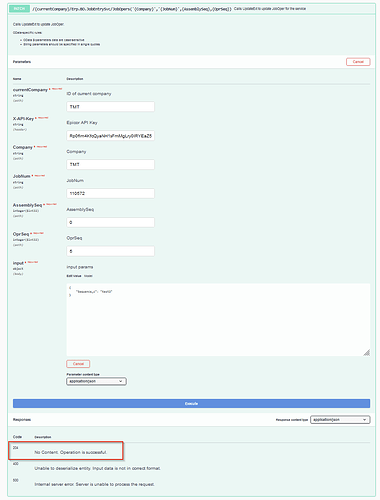
Task: Switch to the Model tab
Action: 88,276
